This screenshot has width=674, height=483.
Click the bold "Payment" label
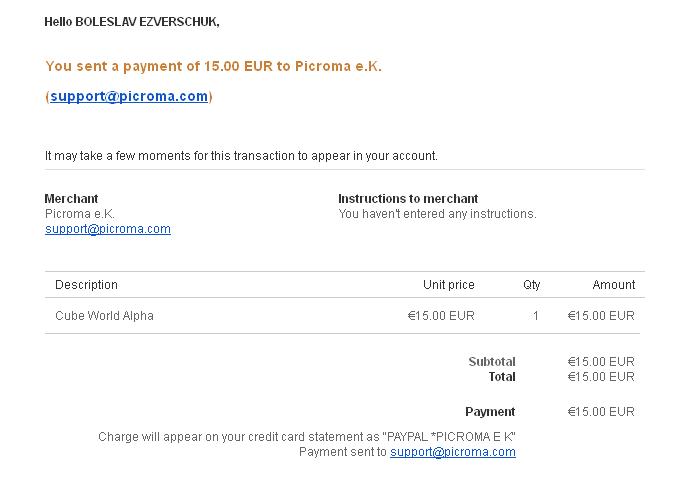490,412
